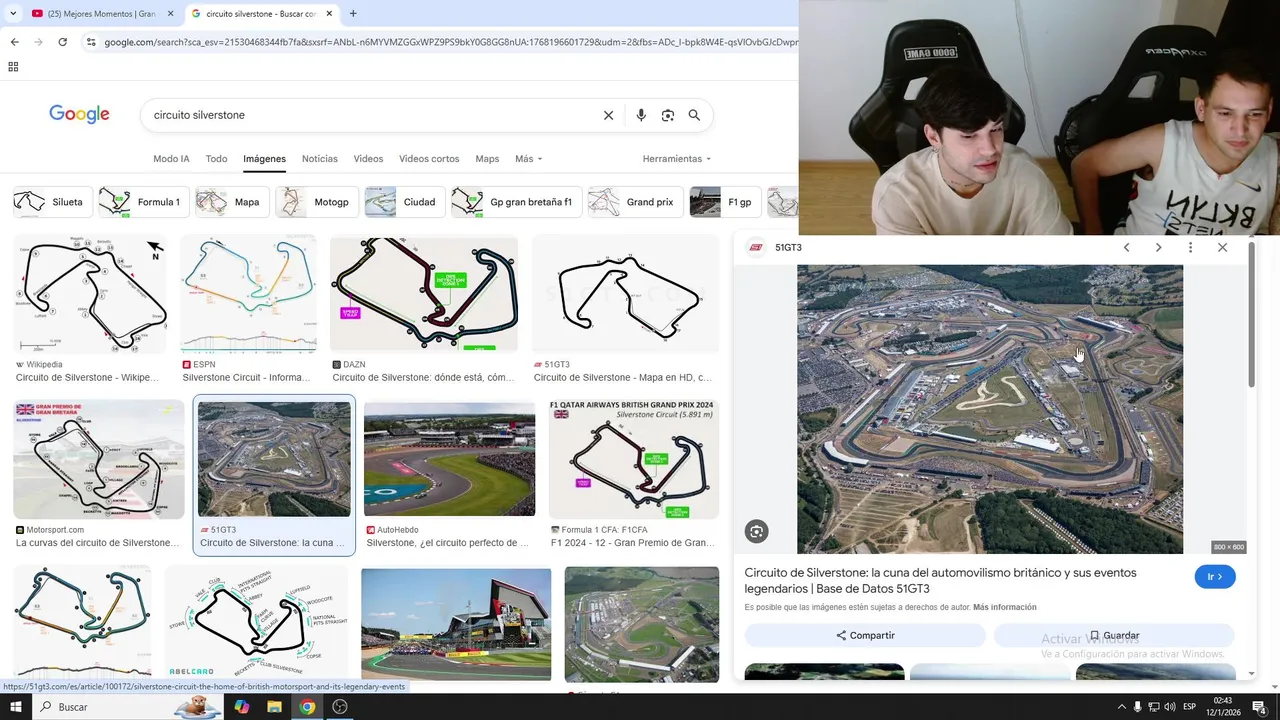
Task: Show next image in preview panel
Action: [1158, 248]
